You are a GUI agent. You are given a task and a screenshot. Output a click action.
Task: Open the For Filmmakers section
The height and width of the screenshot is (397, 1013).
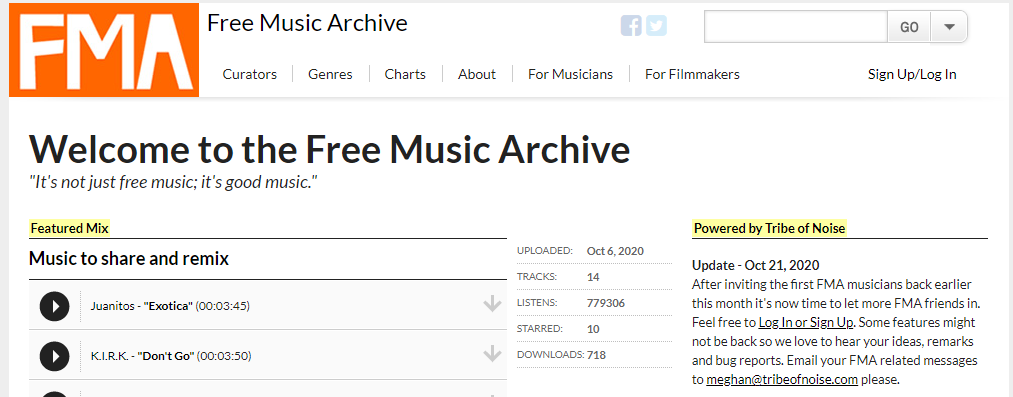692,74
